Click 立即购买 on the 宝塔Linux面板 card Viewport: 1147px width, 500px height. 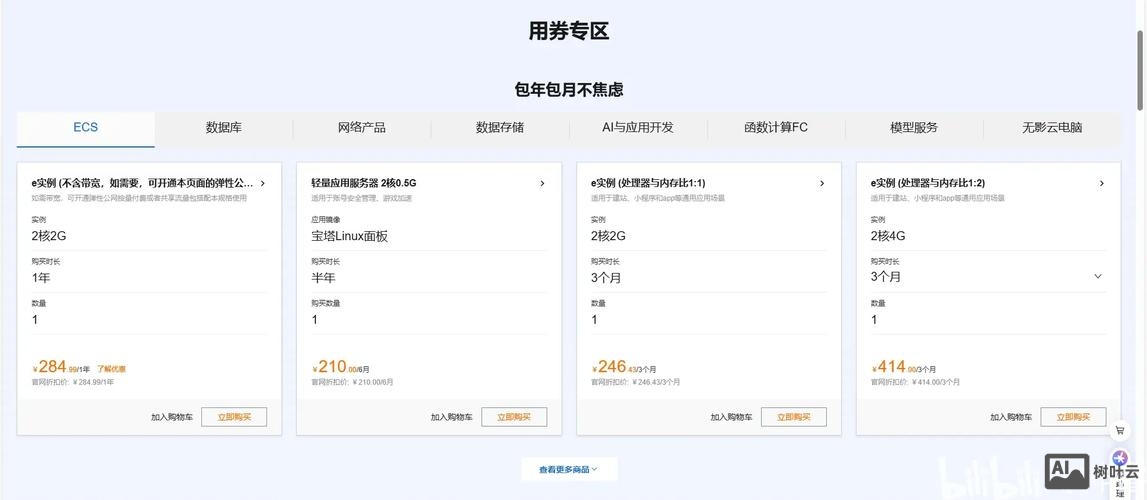[x=514, y=417]
